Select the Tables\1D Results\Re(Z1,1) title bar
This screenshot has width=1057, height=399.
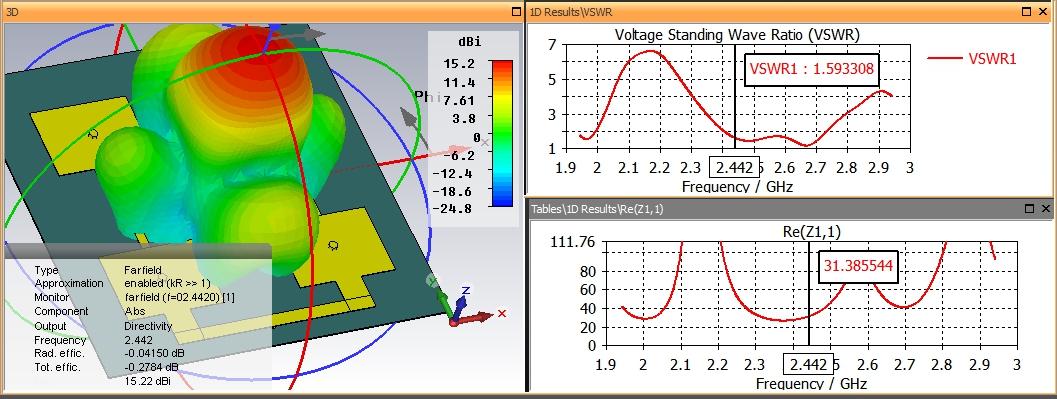tap(790, 209)
